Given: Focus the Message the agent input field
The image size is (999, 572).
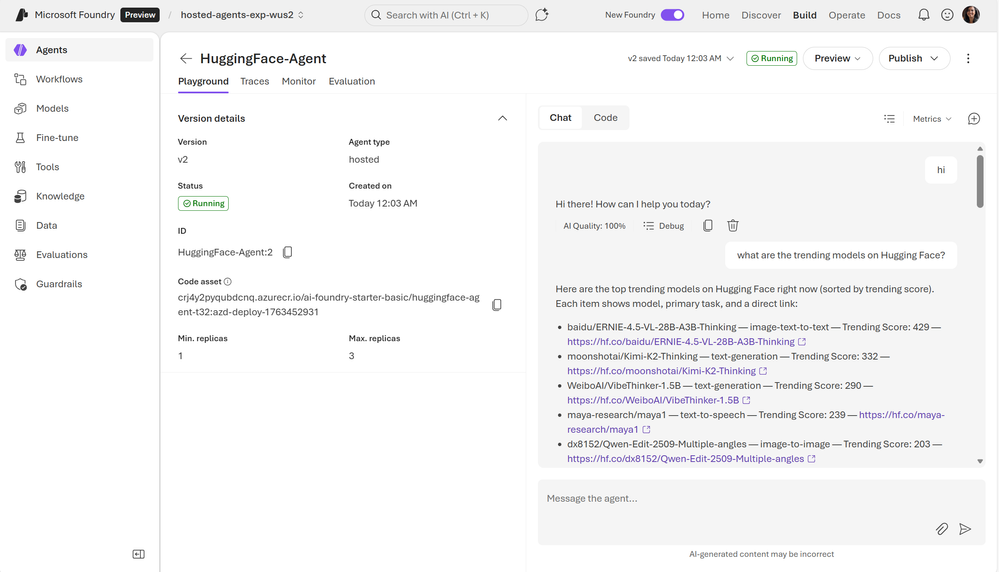Looking at the screenshot, I should coord(735,499).
